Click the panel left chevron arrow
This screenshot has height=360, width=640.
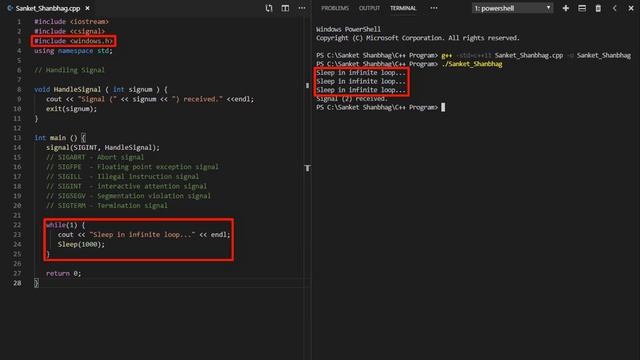pyautogui.click(x=615, y=8)
